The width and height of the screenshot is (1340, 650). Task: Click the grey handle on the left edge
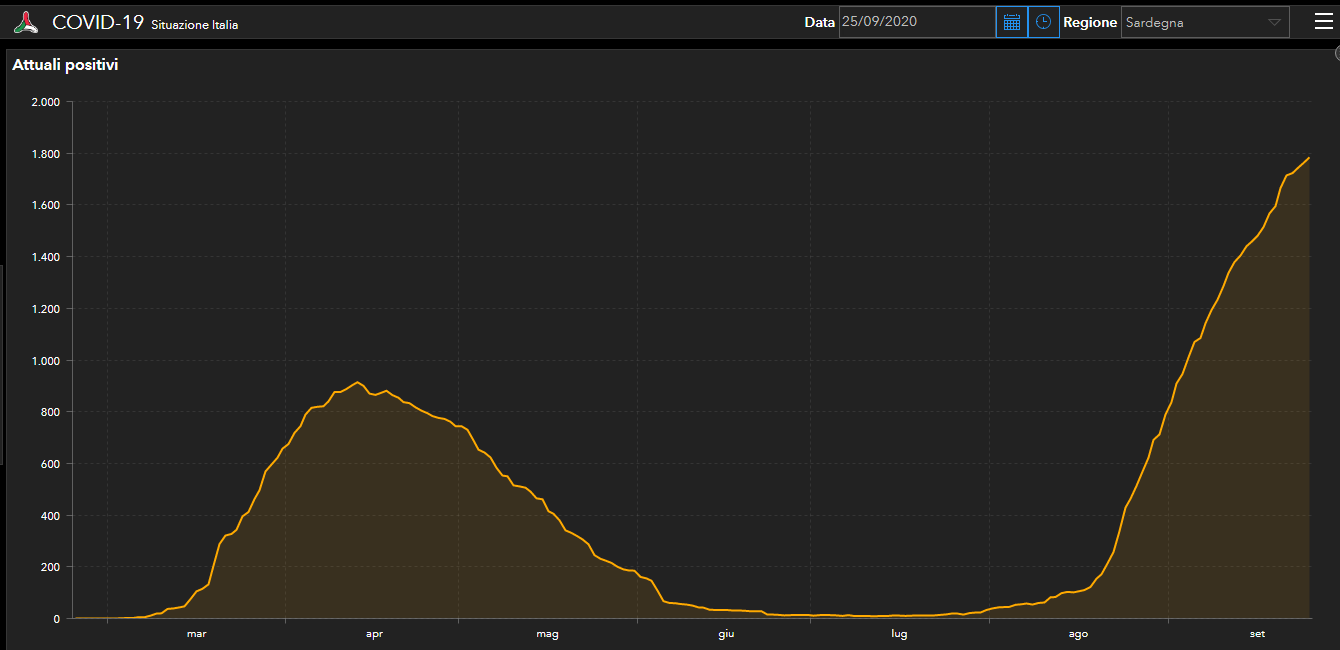click(x=2, y=365)
